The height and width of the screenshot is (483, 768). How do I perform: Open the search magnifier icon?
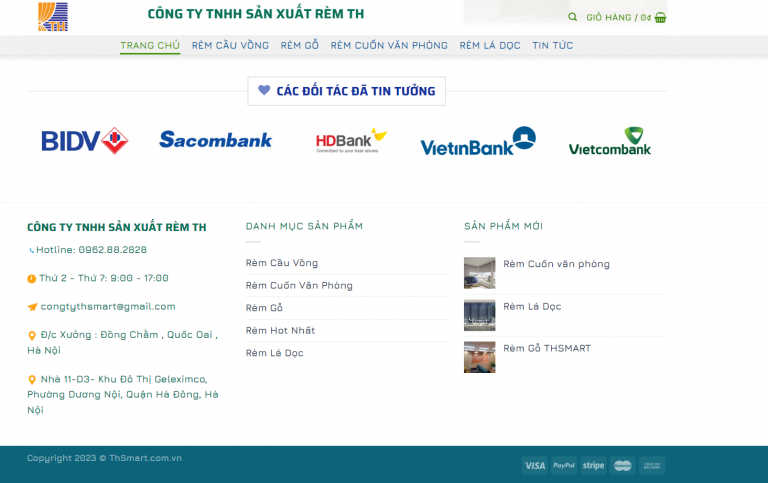coord(572,17)
